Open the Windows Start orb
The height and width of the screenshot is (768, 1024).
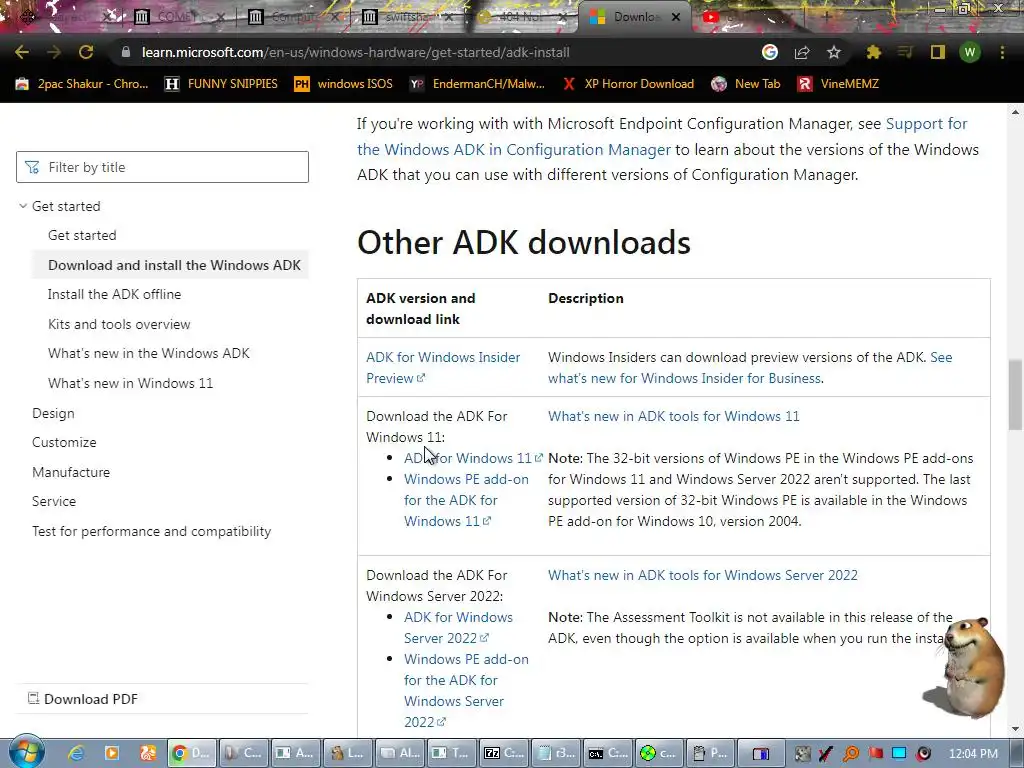pos(26,752)
